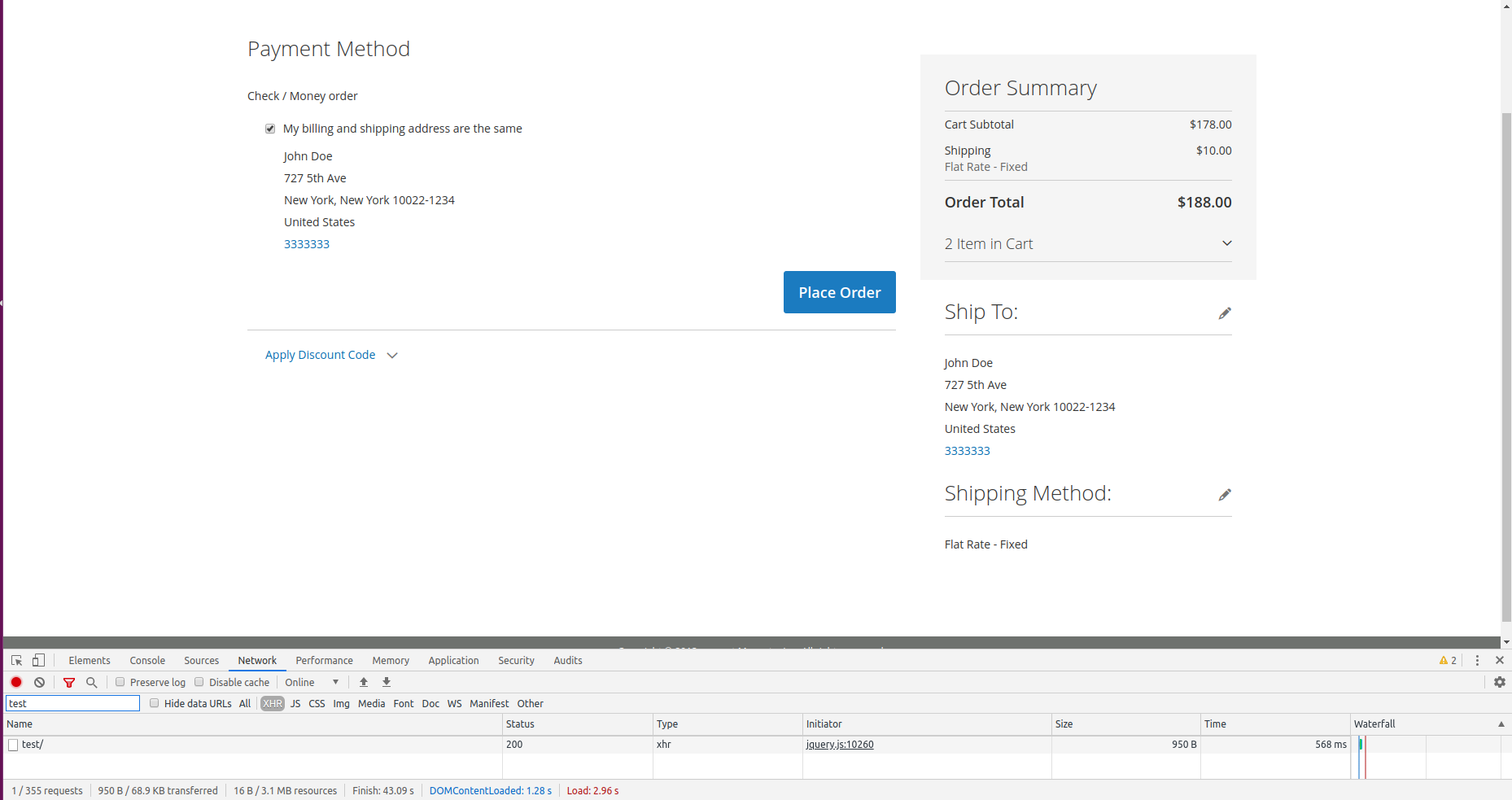Edit the Ship To address pencil
Image resolution: width=1512 pixels, height=800 pixels.
(1225, 313)
